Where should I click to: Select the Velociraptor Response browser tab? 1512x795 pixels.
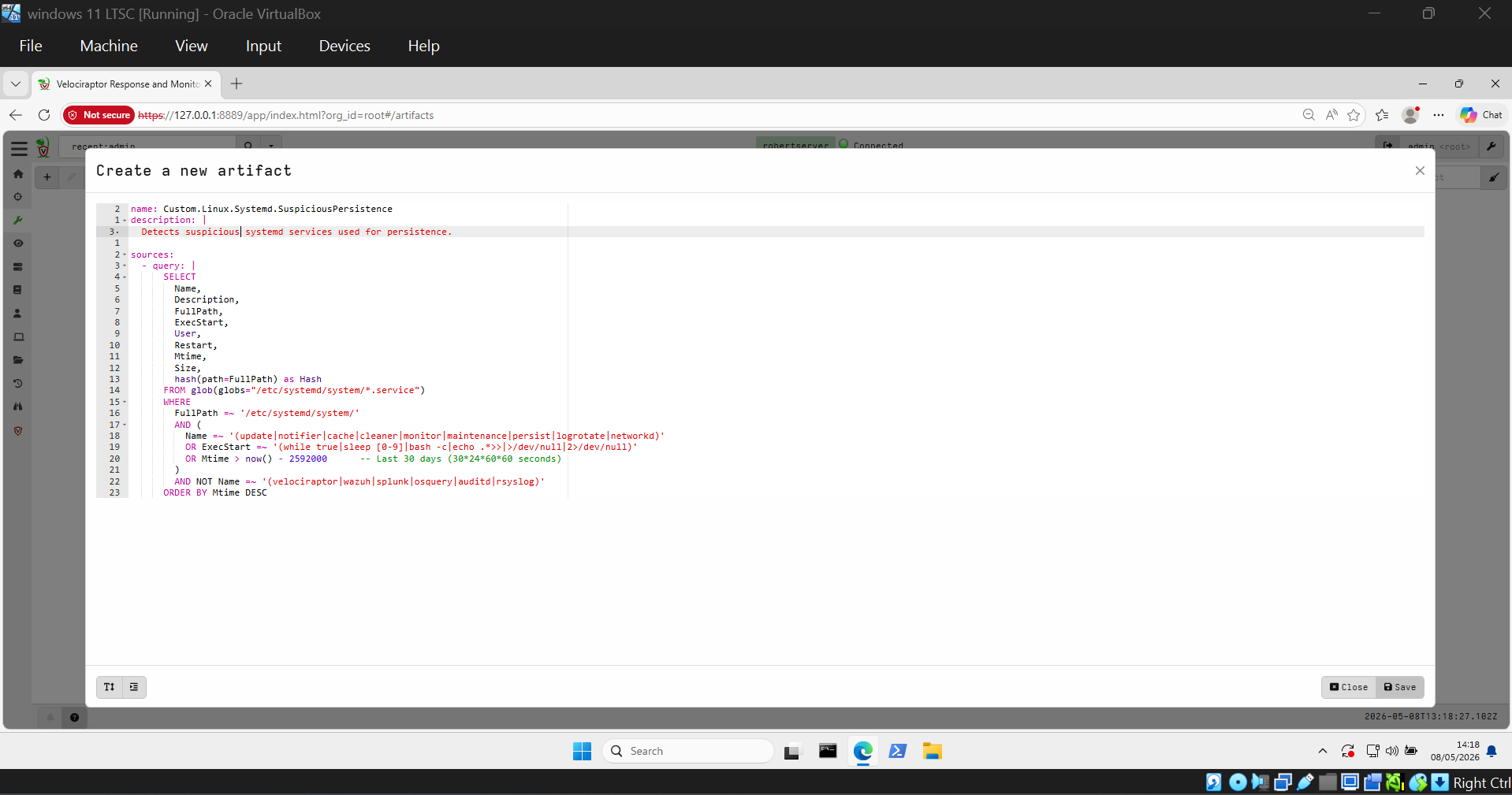pyautogui.click(x=126, y=84)
